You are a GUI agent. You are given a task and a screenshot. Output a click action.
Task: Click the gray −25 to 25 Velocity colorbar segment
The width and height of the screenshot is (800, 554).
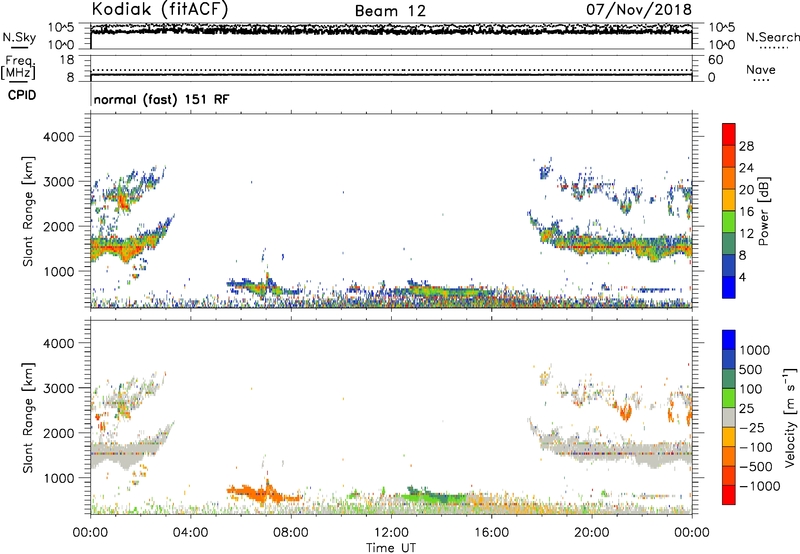click(x=729, y=418)
